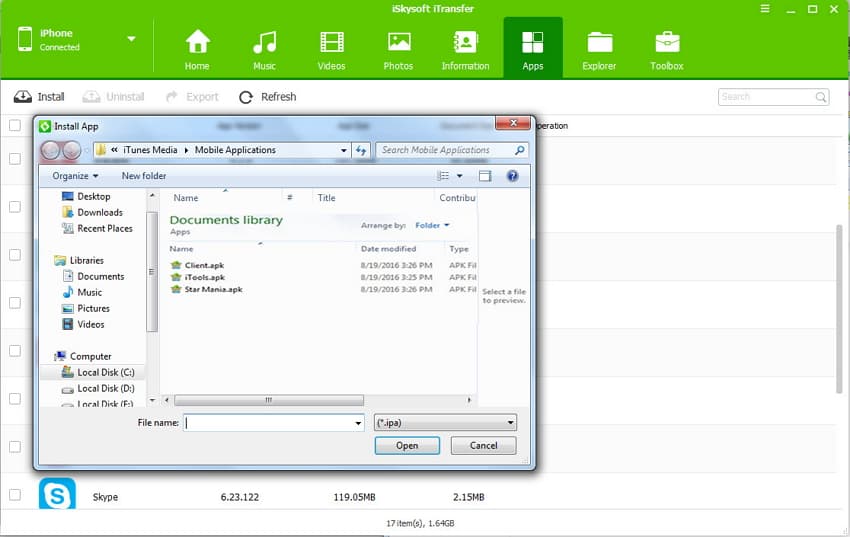Select the iTools.apk file
Viewport: 850px width, 537px height.
click(198, 277)
